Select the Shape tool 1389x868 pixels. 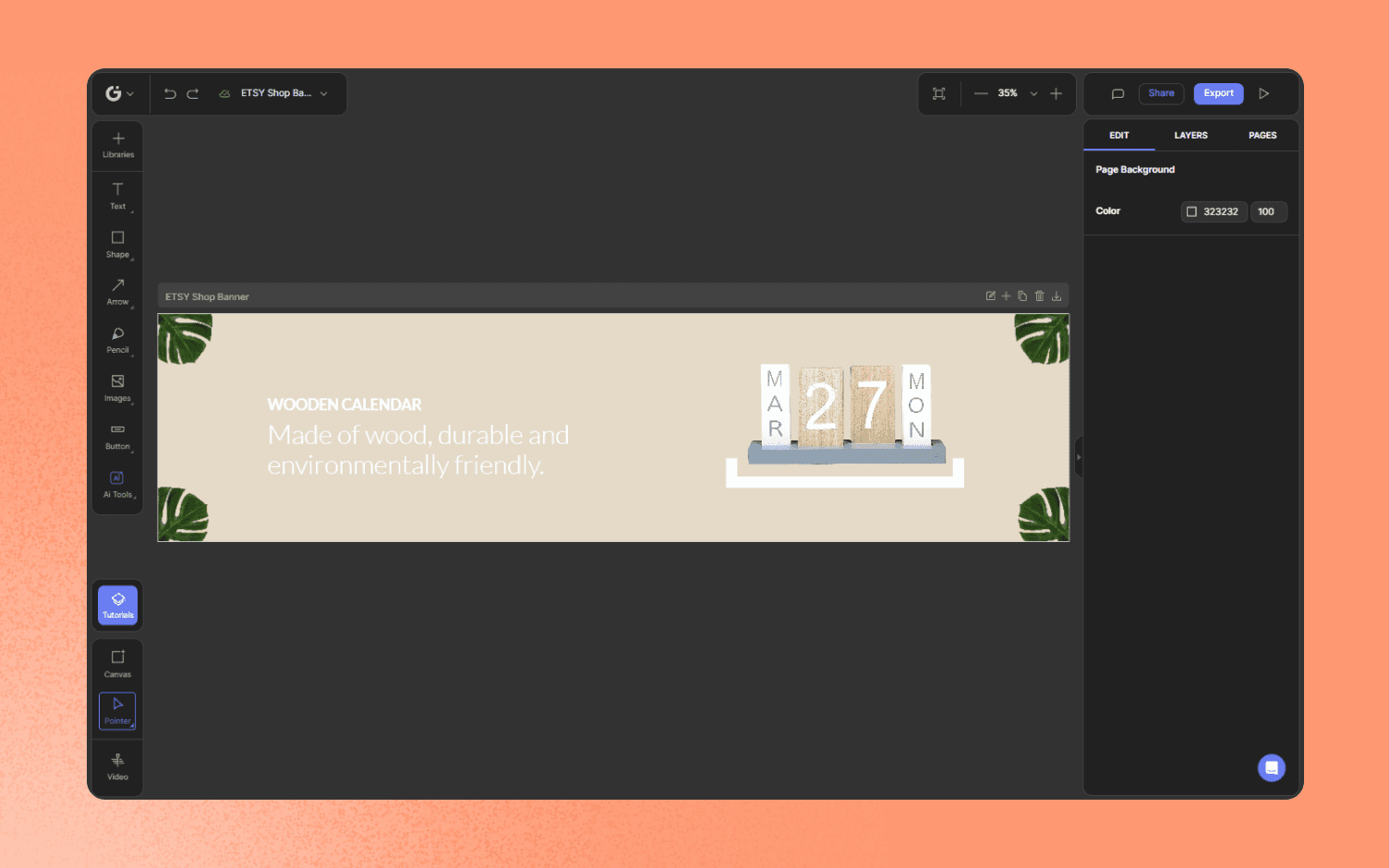[x=118, y=244]
